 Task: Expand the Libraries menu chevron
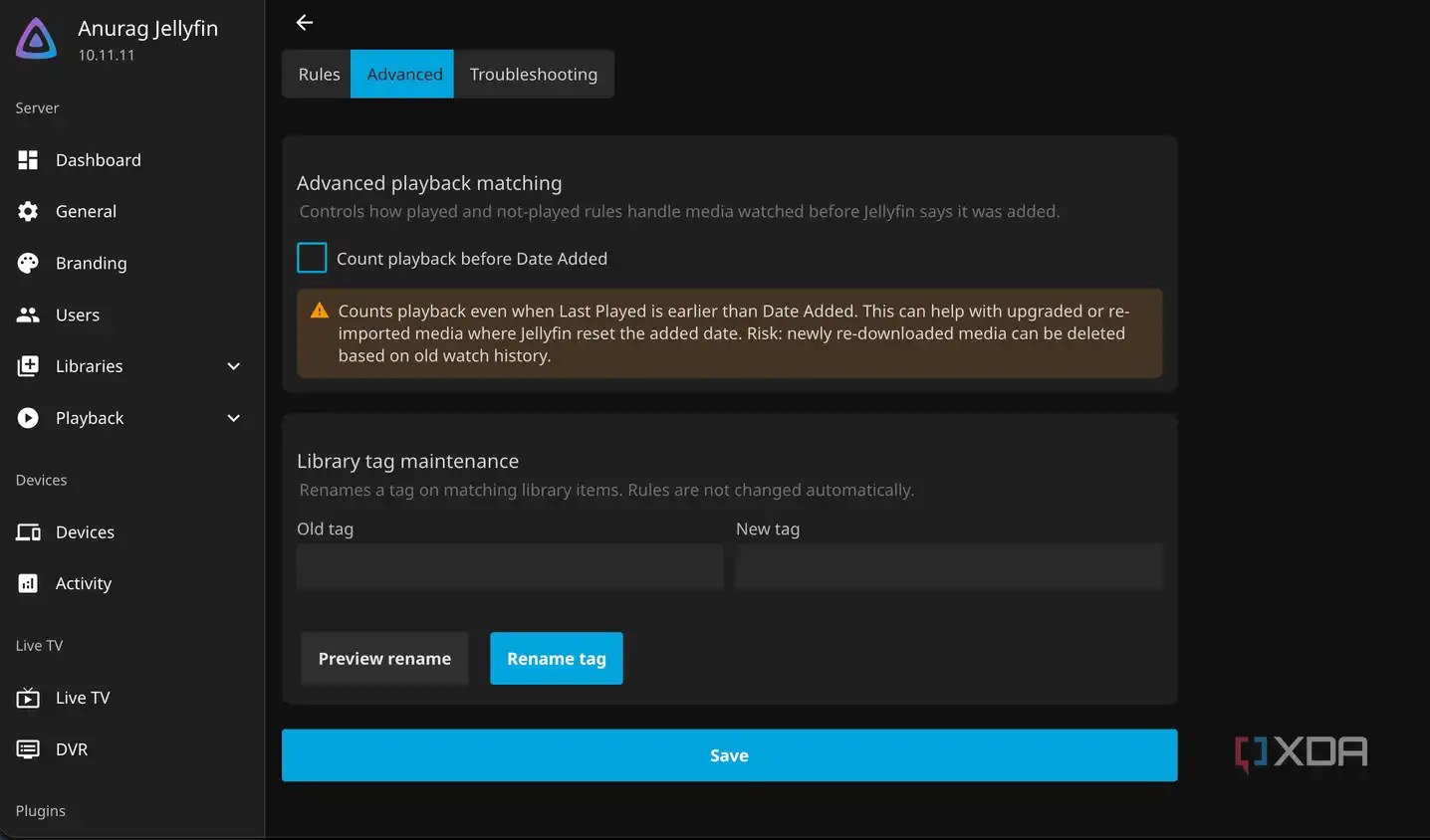[x=234, y=366]
